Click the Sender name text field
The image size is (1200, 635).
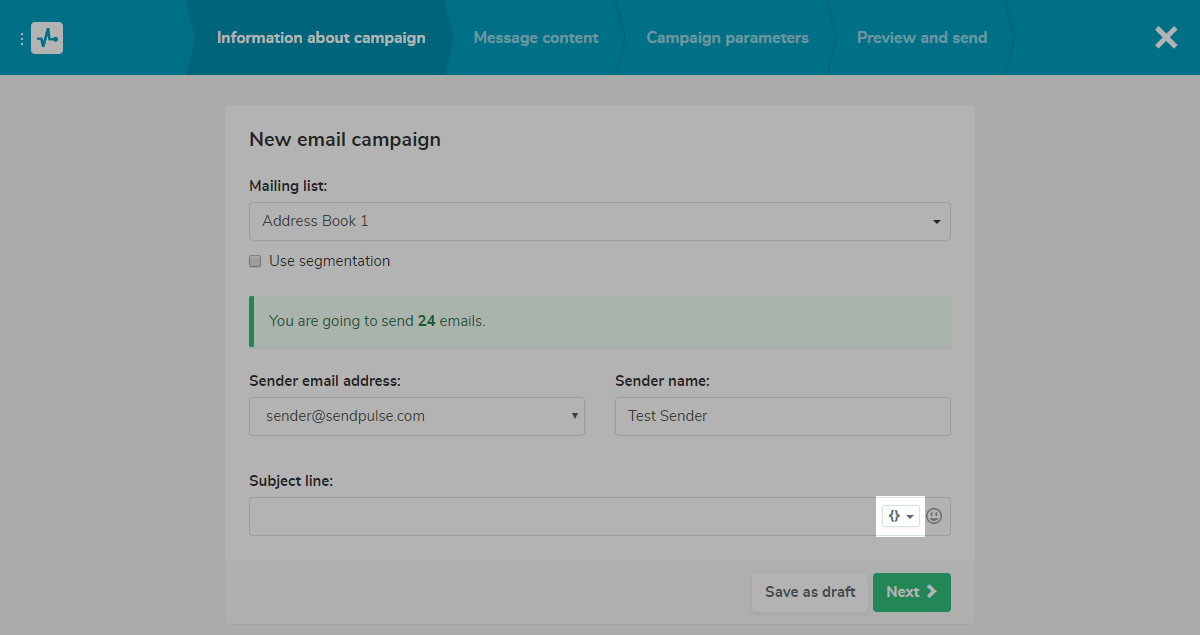[x=782, y=416]
